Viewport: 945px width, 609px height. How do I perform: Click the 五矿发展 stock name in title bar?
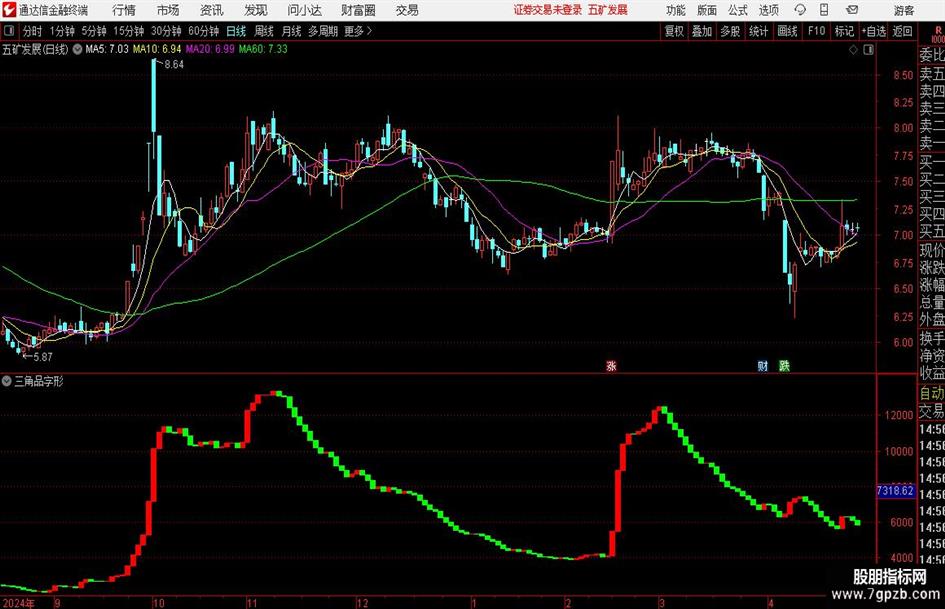(x=608, y=10)
